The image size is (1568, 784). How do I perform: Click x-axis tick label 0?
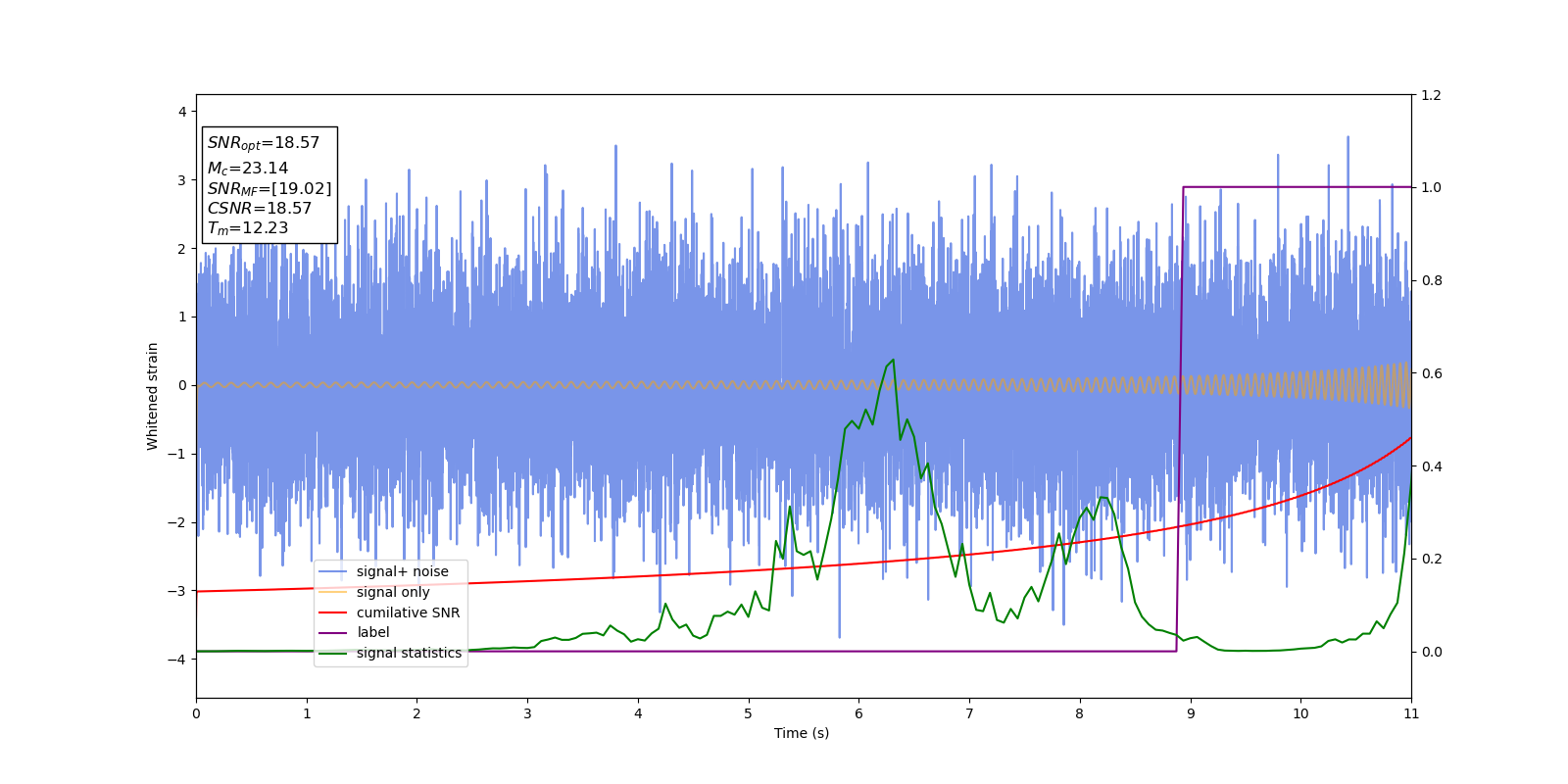tap(196, 713)
